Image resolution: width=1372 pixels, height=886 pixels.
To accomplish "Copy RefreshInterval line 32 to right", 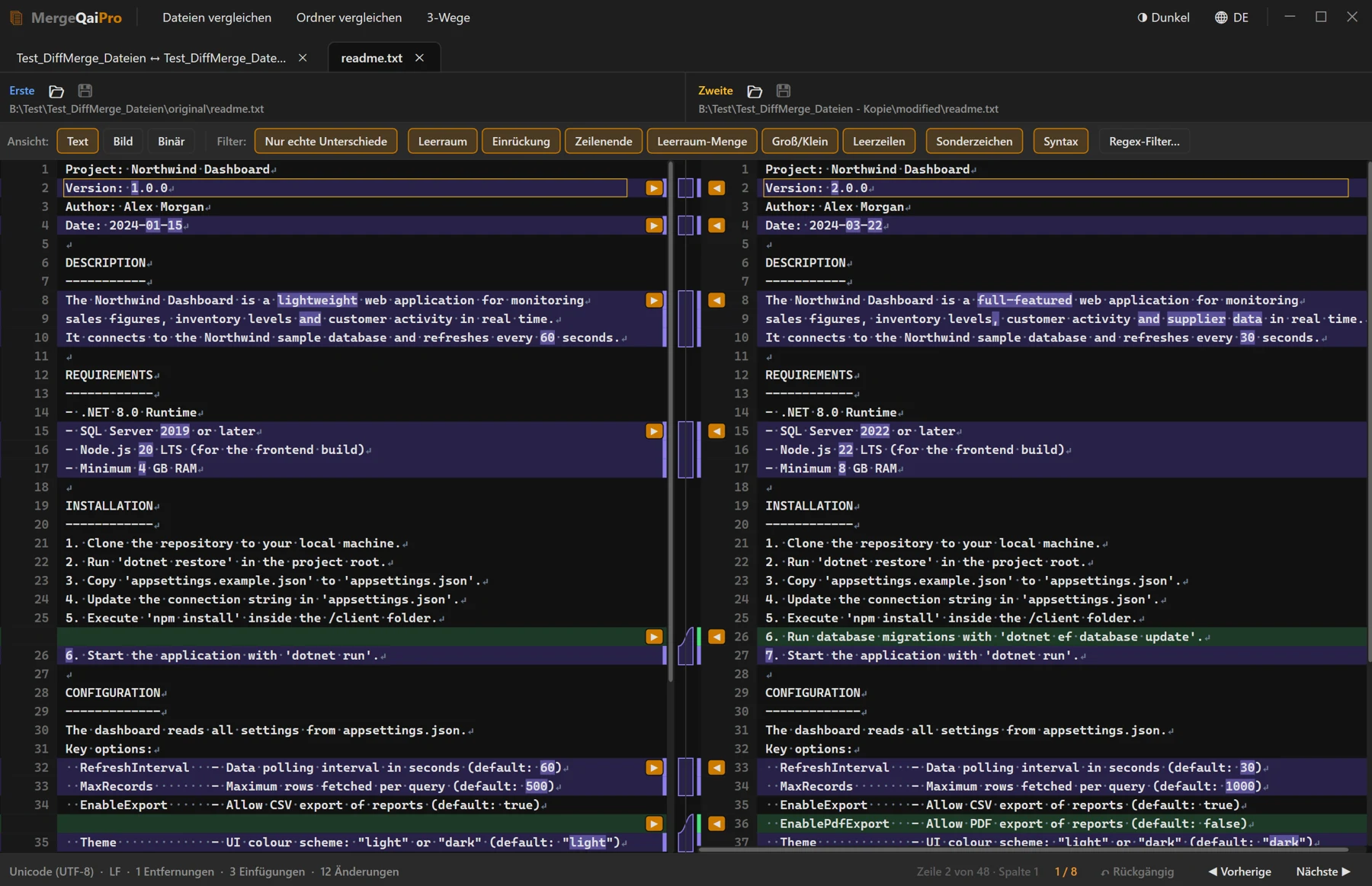I will point(654,768).
